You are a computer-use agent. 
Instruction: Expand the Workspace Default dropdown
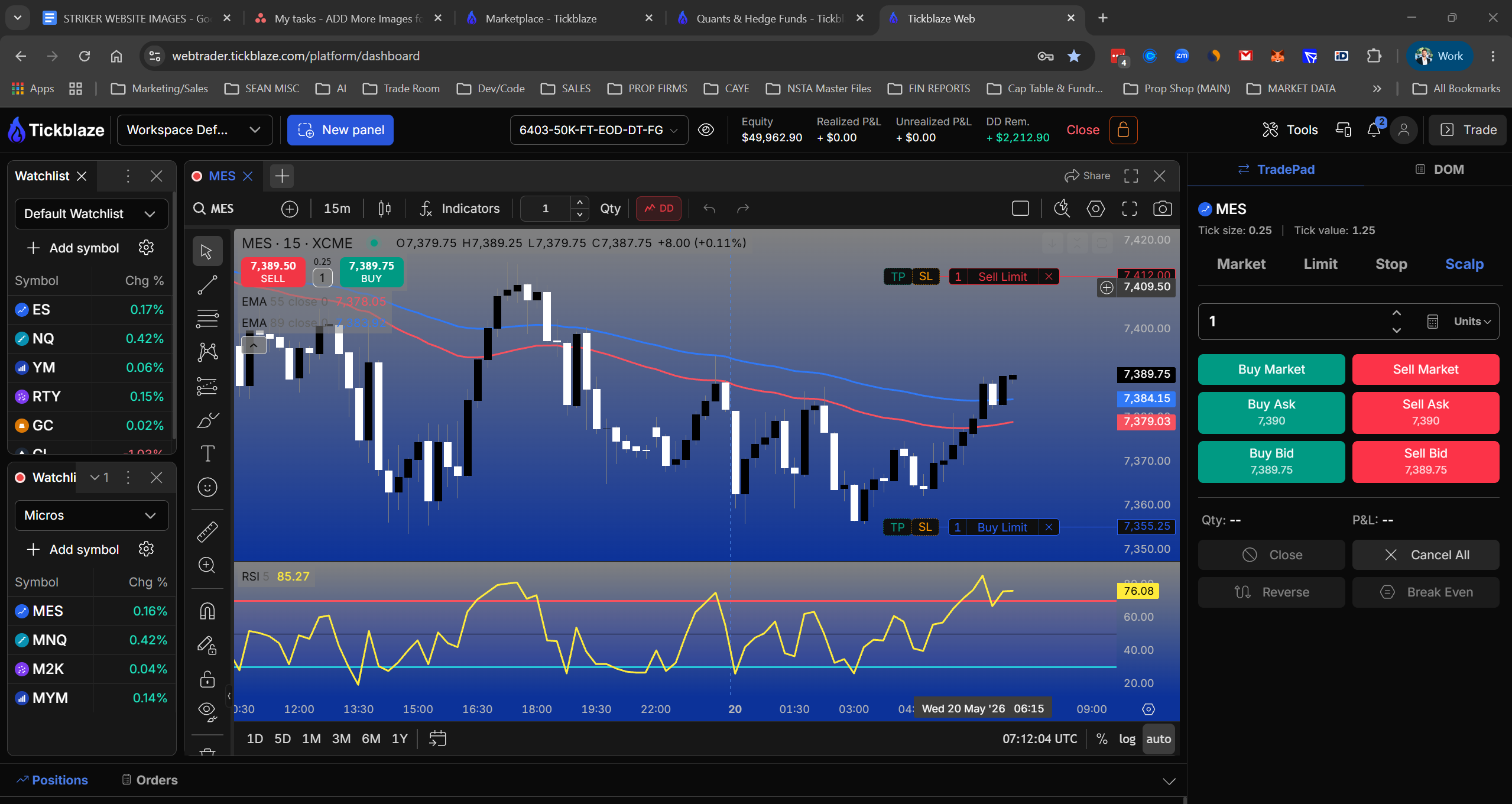(x=194, y=130)
